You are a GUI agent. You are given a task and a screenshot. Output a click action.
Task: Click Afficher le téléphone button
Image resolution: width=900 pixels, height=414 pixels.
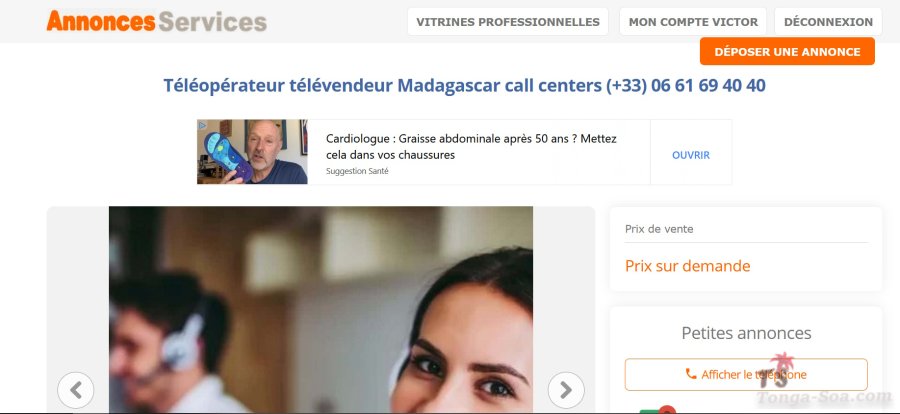pyautogui.click(x=746, y=374)
